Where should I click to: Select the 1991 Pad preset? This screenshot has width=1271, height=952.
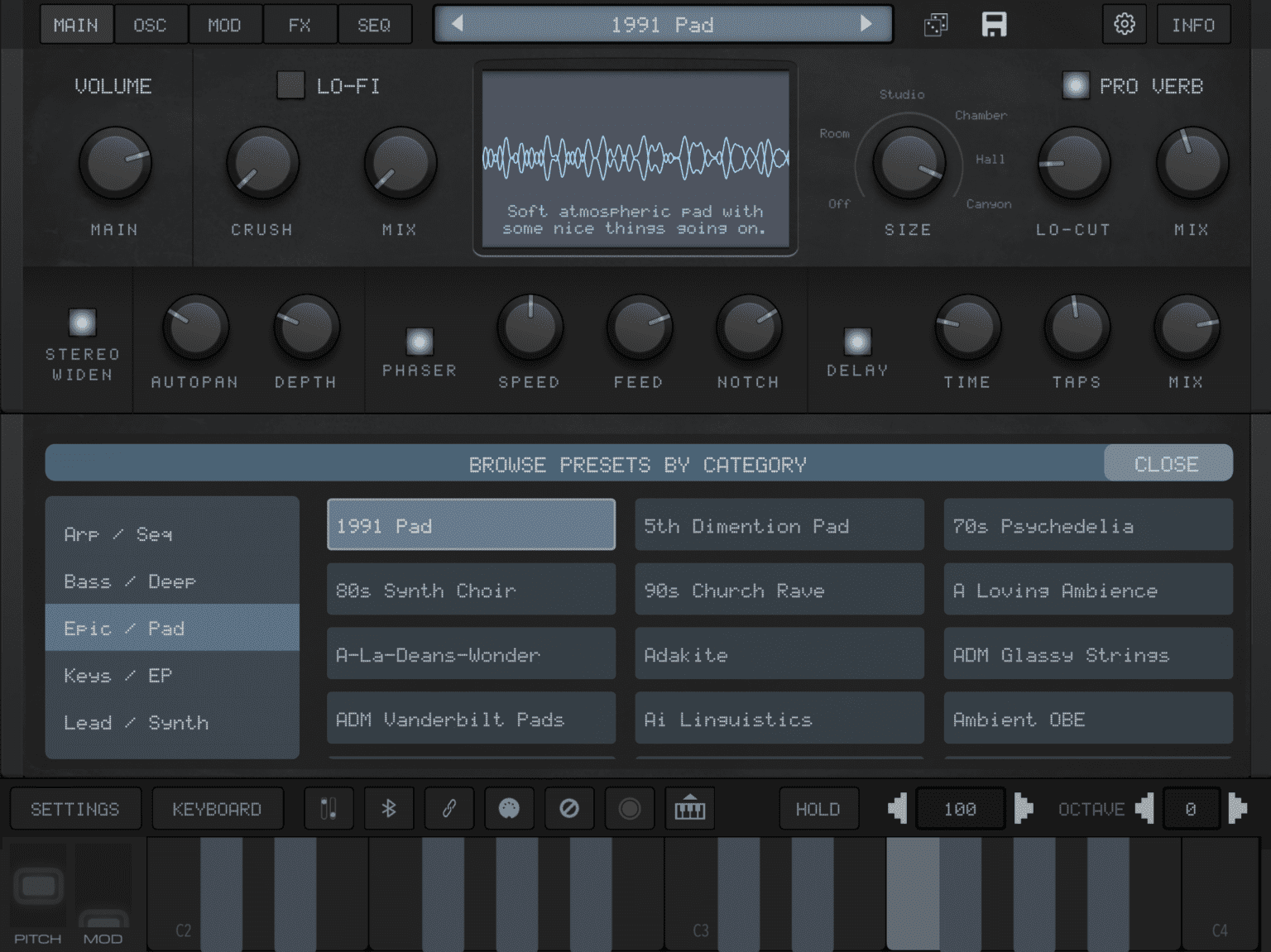(x=471, y=525)
